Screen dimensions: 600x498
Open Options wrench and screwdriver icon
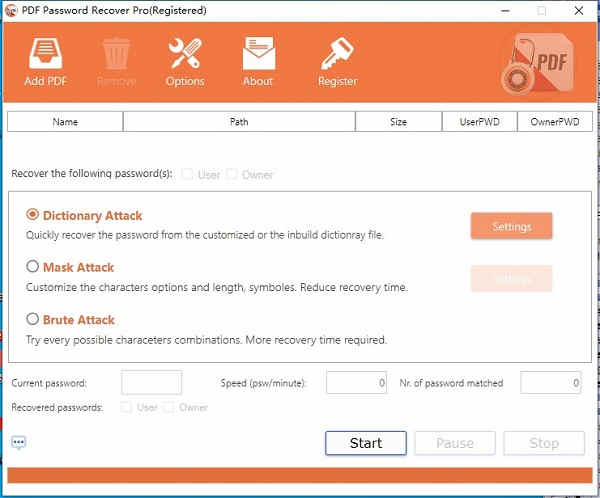pyautogui.click(x=185, y=53)
